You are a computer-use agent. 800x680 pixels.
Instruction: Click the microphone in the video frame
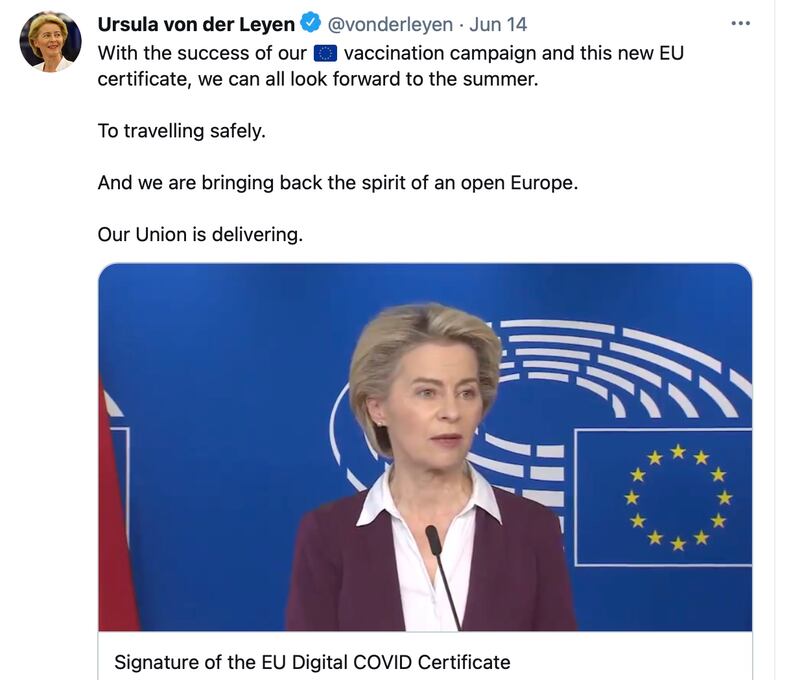(x=442, y=576)
